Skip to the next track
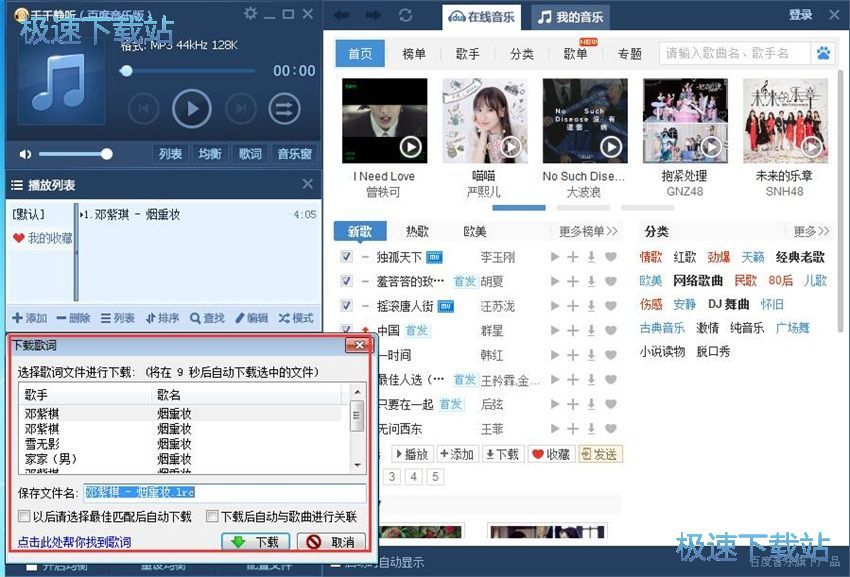The height and width of the screenshot is (577, 850). pyautogui.click(x=240, y=109)
